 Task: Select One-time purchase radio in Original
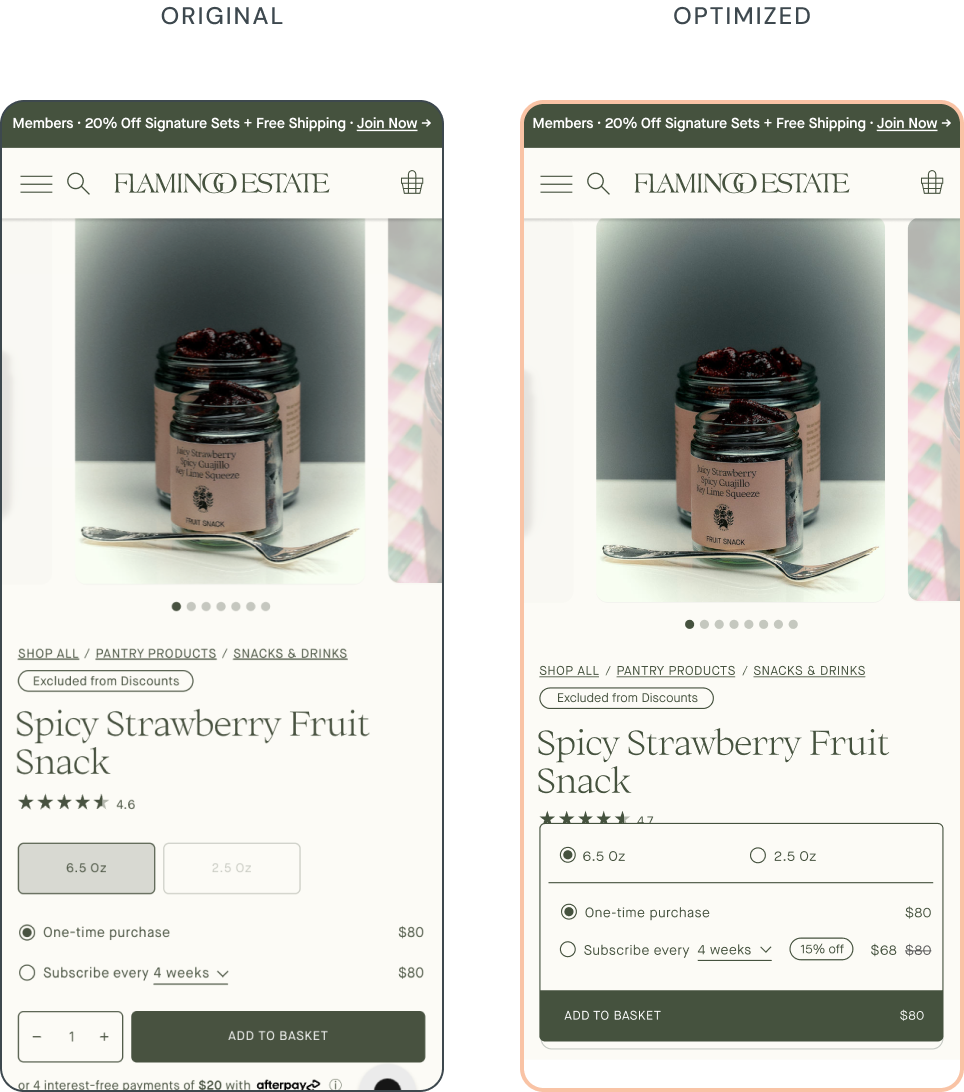click(x=27, y=933)
